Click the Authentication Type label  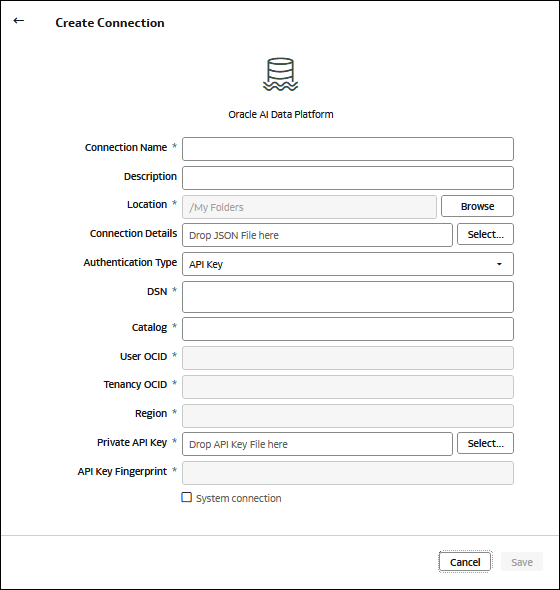pos(130,262)
